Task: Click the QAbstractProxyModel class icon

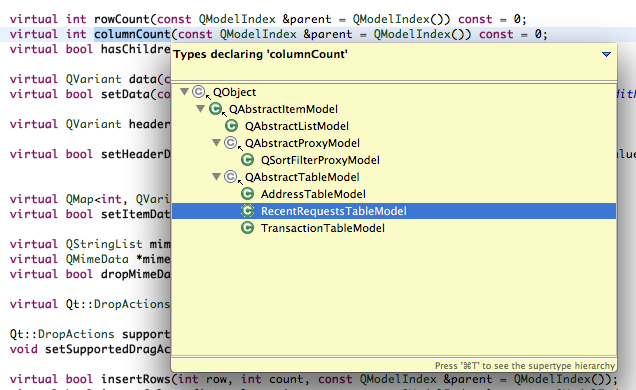Action: coord(231,143)
